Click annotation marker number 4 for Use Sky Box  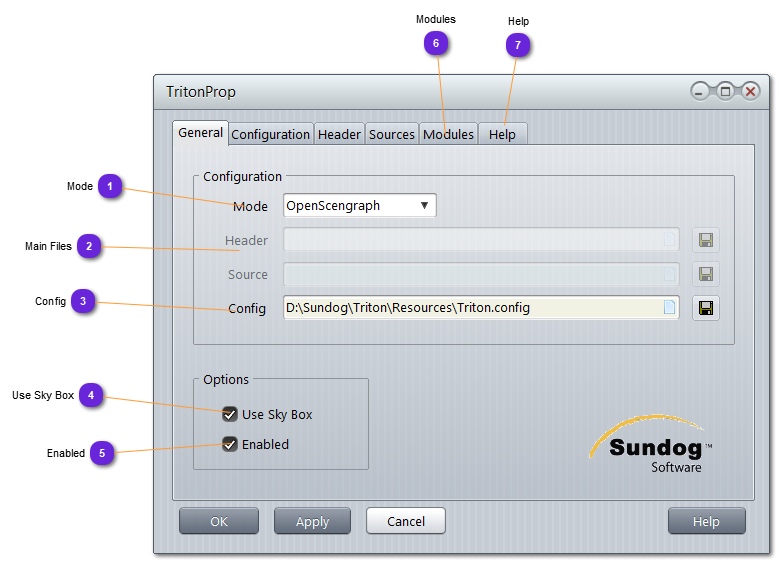91,395
